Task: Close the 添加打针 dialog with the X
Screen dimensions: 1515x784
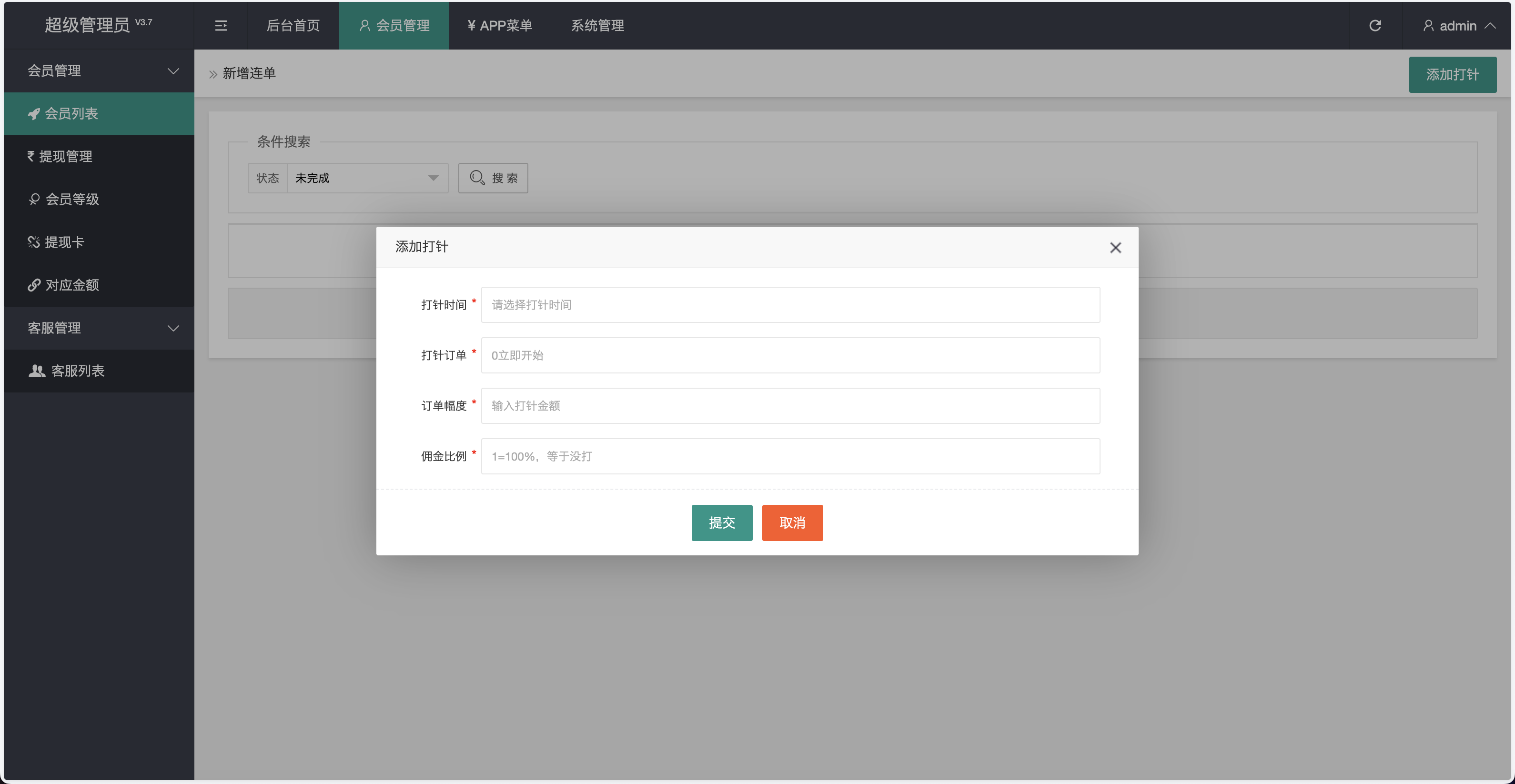Action: 1116,247
